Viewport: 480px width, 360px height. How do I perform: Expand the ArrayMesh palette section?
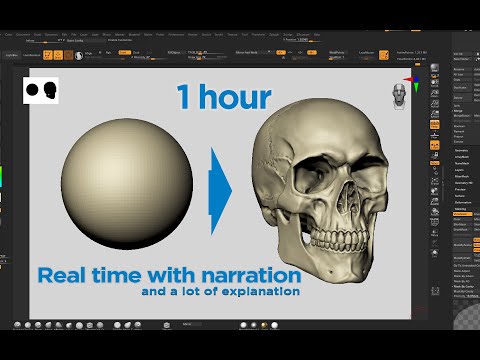click(462, 157)
